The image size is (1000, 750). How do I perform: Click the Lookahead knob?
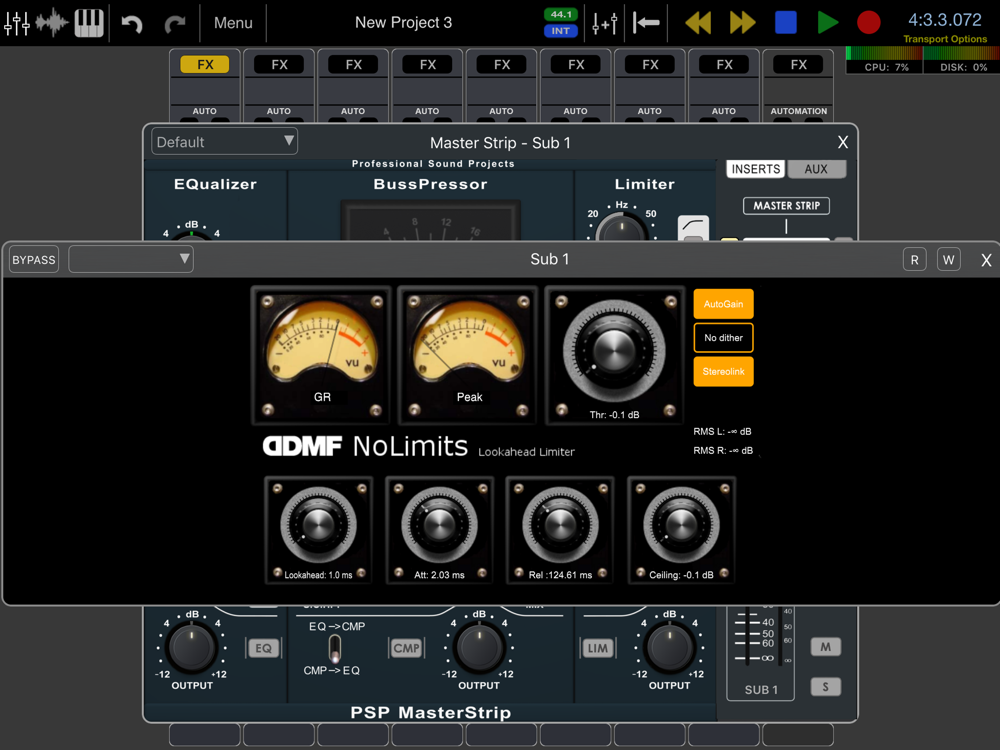(x=318, y=525)
